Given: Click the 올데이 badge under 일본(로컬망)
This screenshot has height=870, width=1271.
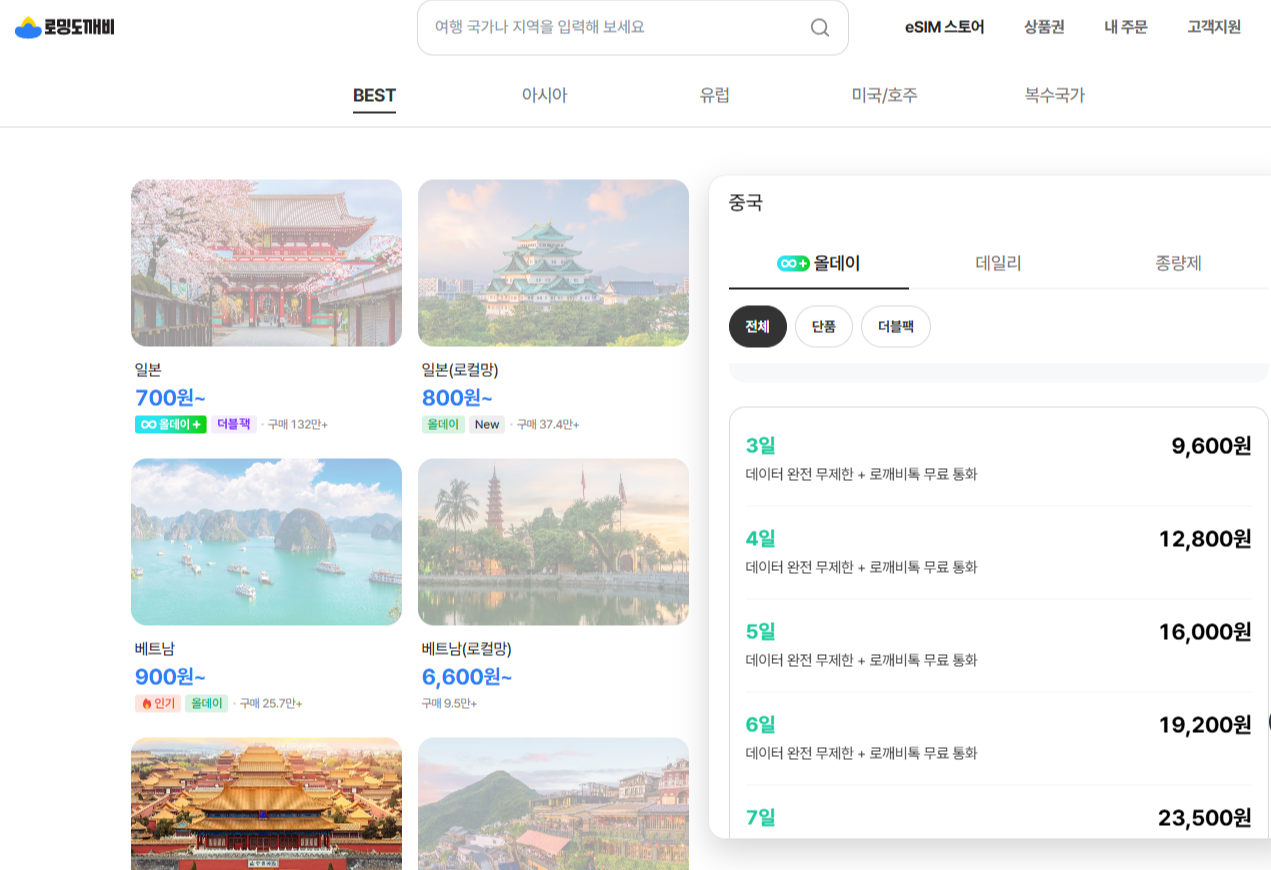Looking at the screenshot, I should coord(443,424).
